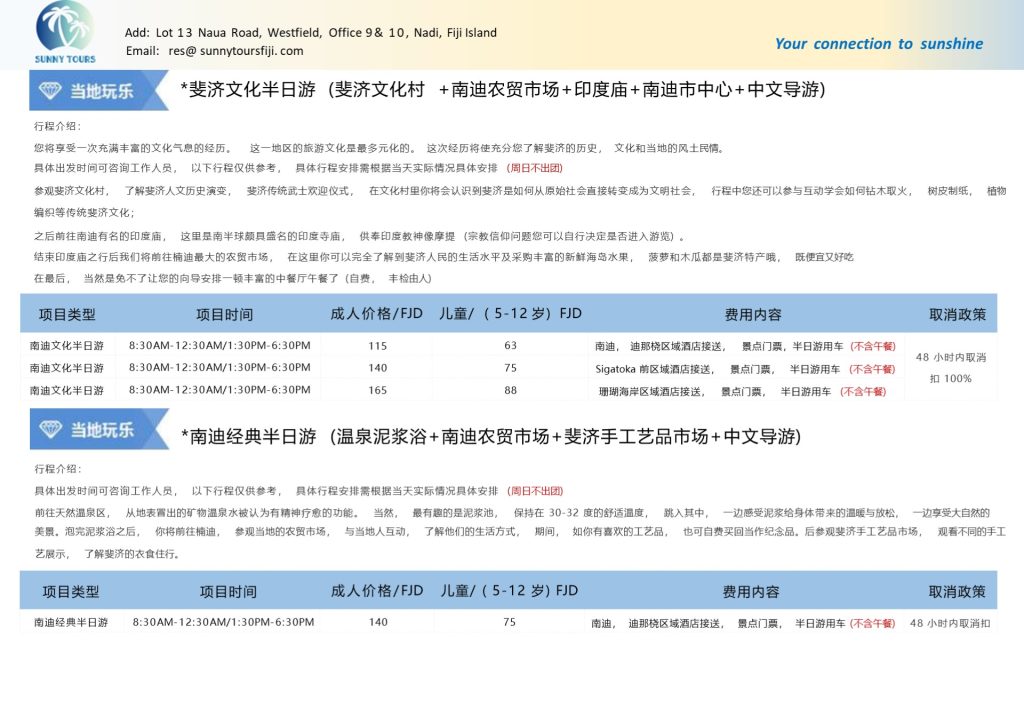Image resolution: width=1024 pixels, height=724 pixels.
Task: Click red (不含午餐) in the 珊瑚海岸 row
Action: pyautogui.click(x=863, y=392)
